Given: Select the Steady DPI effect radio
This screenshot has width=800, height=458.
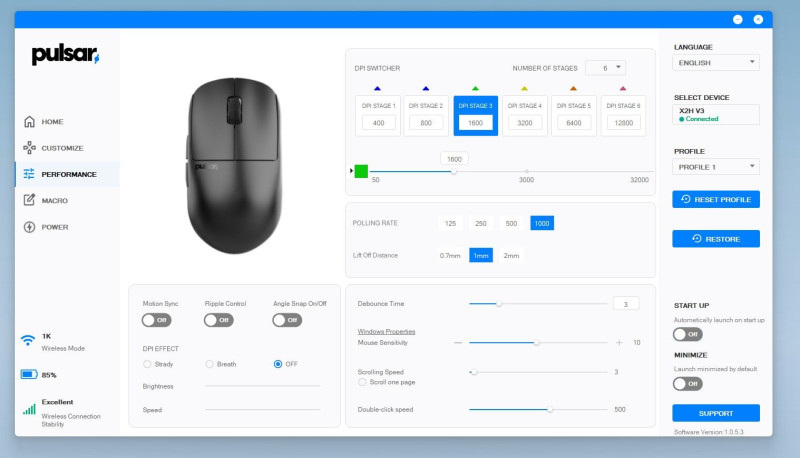Looking at the screenshot, I should tap(147, 364).
